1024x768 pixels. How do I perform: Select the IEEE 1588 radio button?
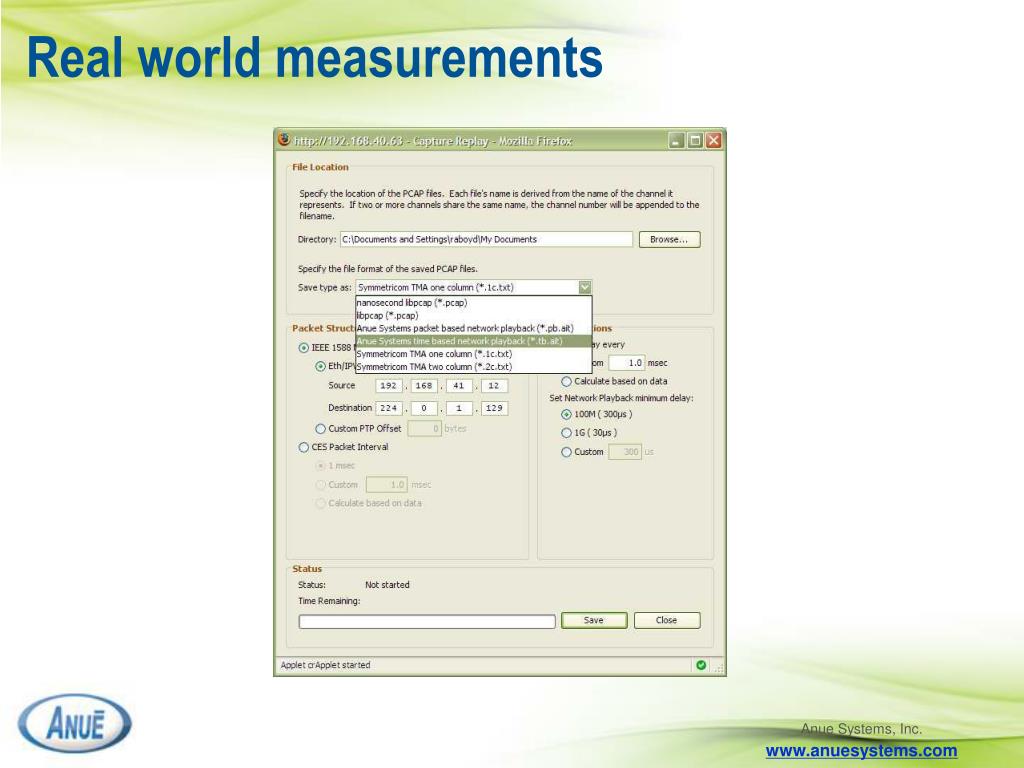pos(303,348)
